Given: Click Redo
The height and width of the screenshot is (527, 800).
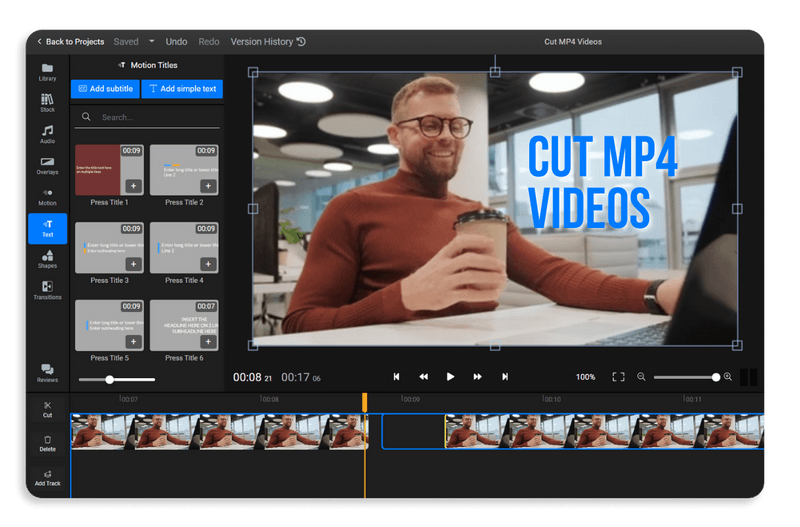Looking at the screenshot, I should pos(209,42).
